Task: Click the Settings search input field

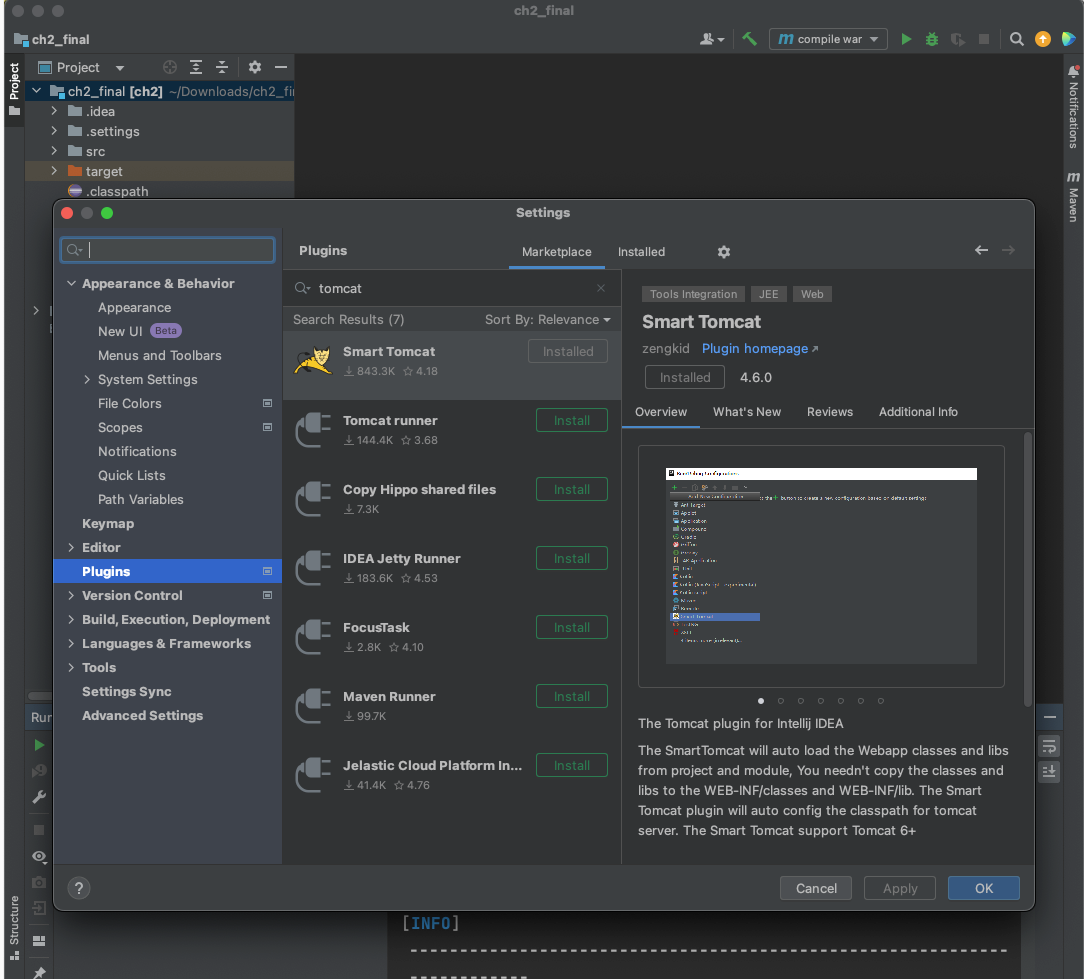Action: coord(168,250)
